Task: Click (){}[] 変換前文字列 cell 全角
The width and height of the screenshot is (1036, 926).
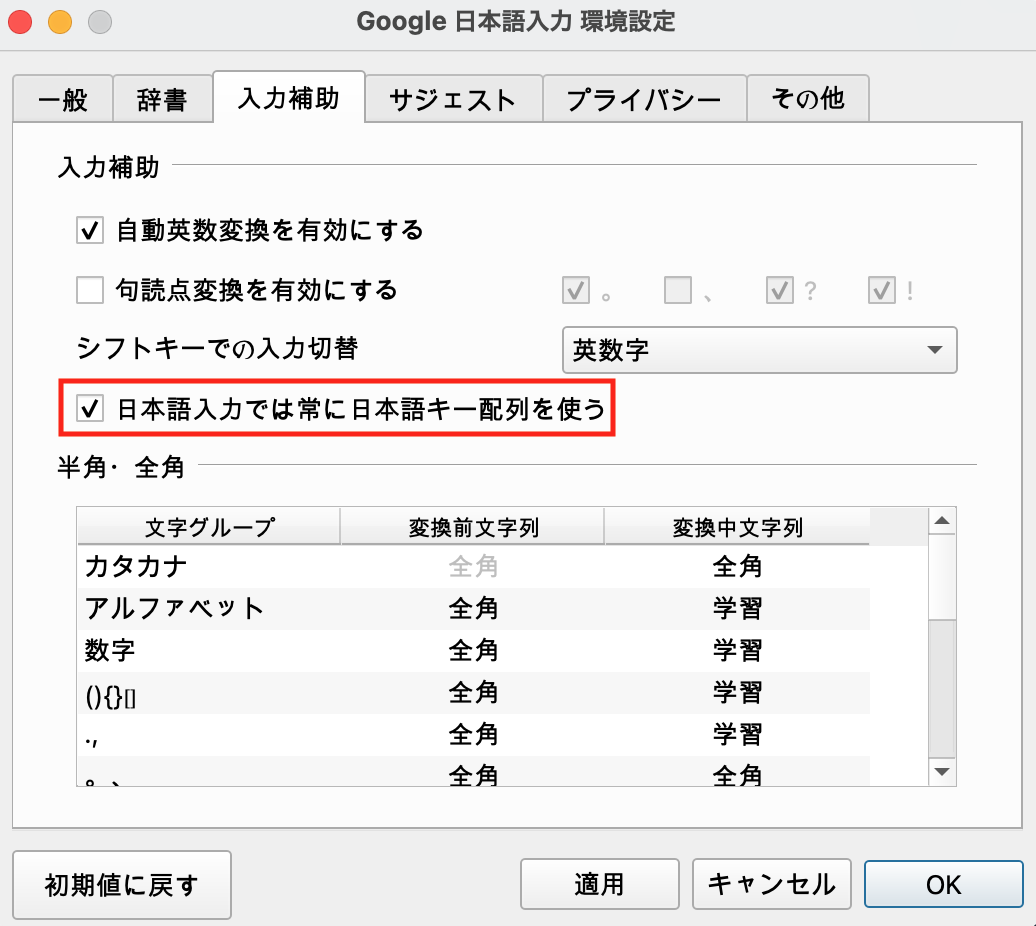Action: 473,693
